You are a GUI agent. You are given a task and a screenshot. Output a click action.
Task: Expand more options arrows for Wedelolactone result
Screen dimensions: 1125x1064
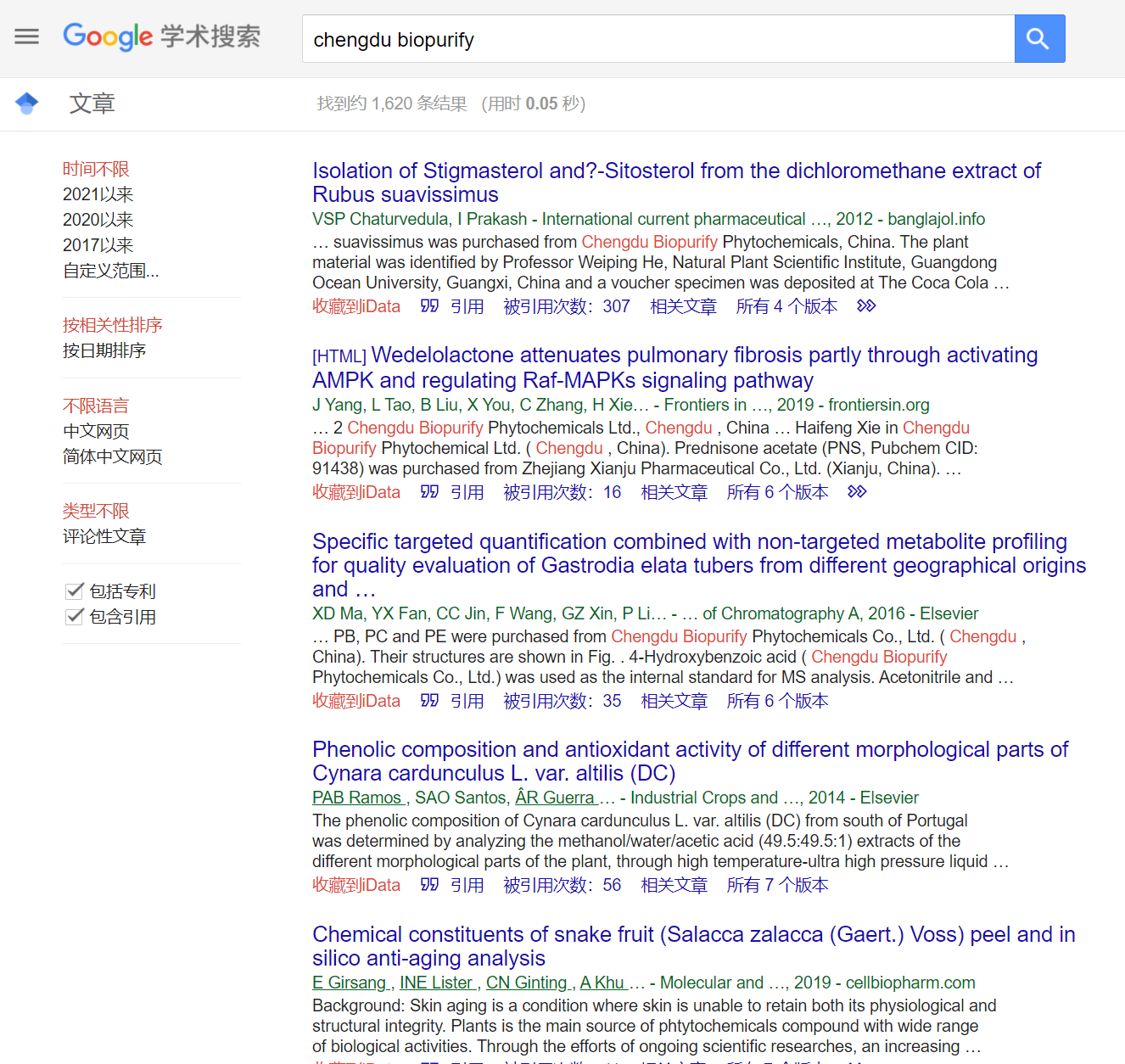(857, 491)
